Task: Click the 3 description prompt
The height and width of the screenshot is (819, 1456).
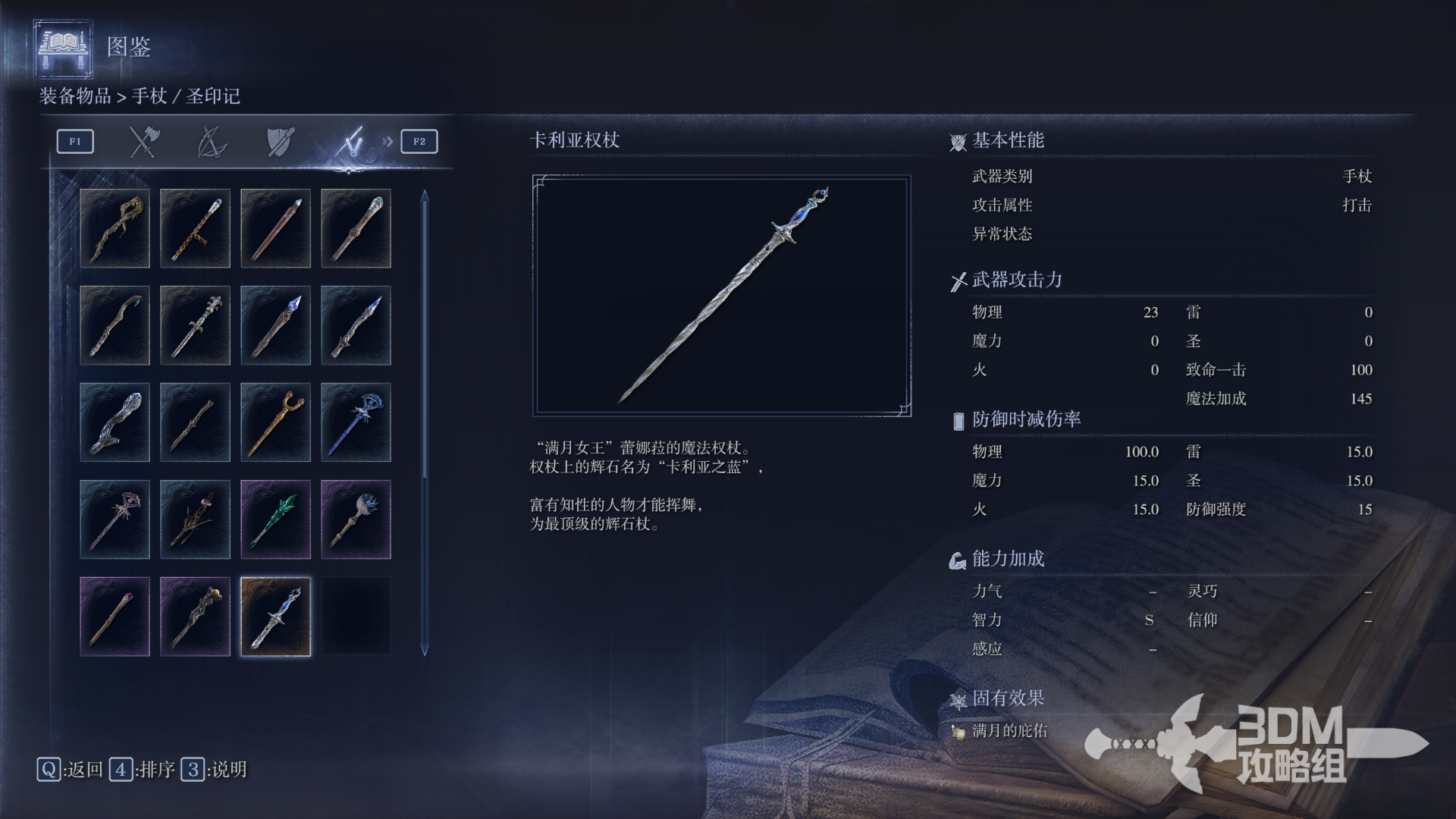Action: [x=214, y=770]
